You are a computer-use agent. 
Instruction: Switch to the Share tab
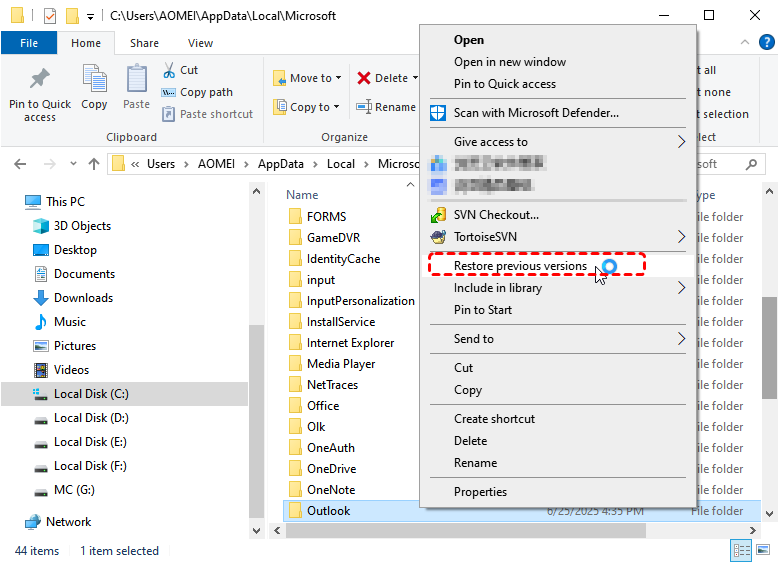click(144, 43)
